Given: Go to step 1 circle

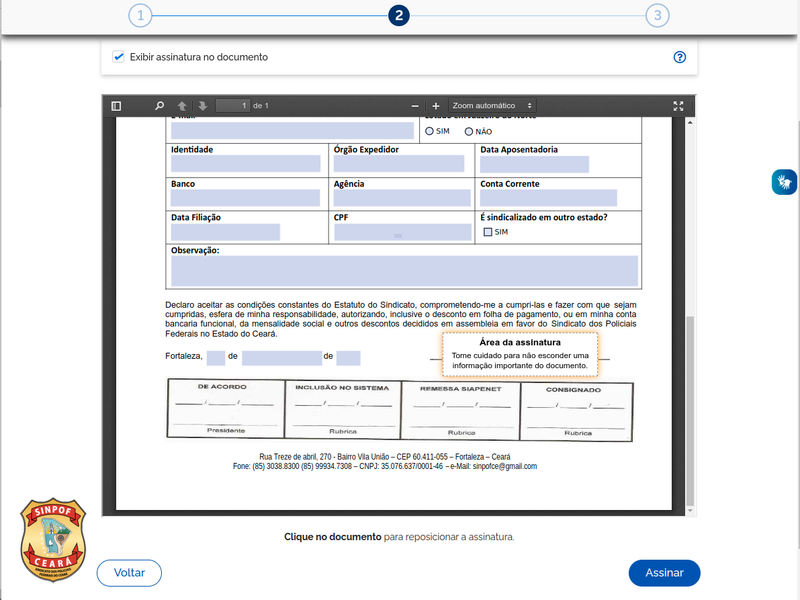Looking at the screenshot, I should tap(140, 16).
